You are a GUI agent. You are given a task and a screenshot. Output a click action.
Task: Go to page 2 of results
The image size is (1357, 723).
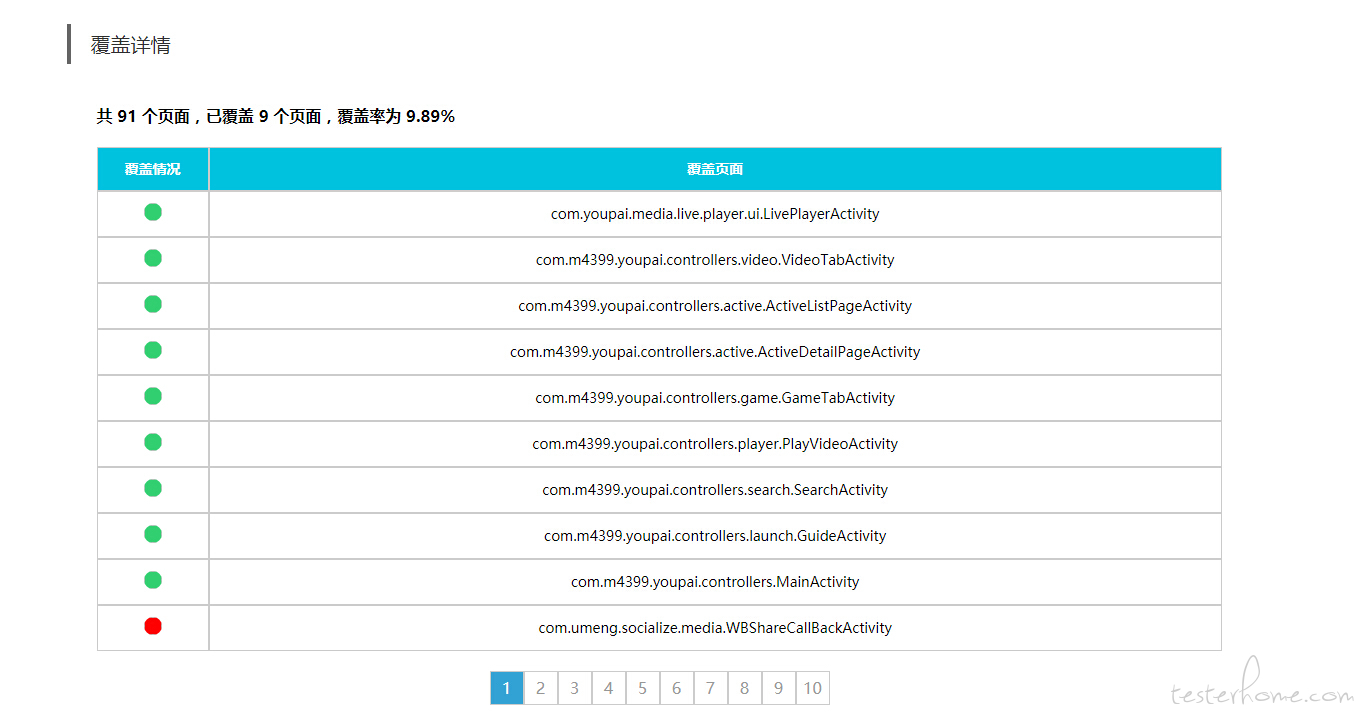(541, 688)
